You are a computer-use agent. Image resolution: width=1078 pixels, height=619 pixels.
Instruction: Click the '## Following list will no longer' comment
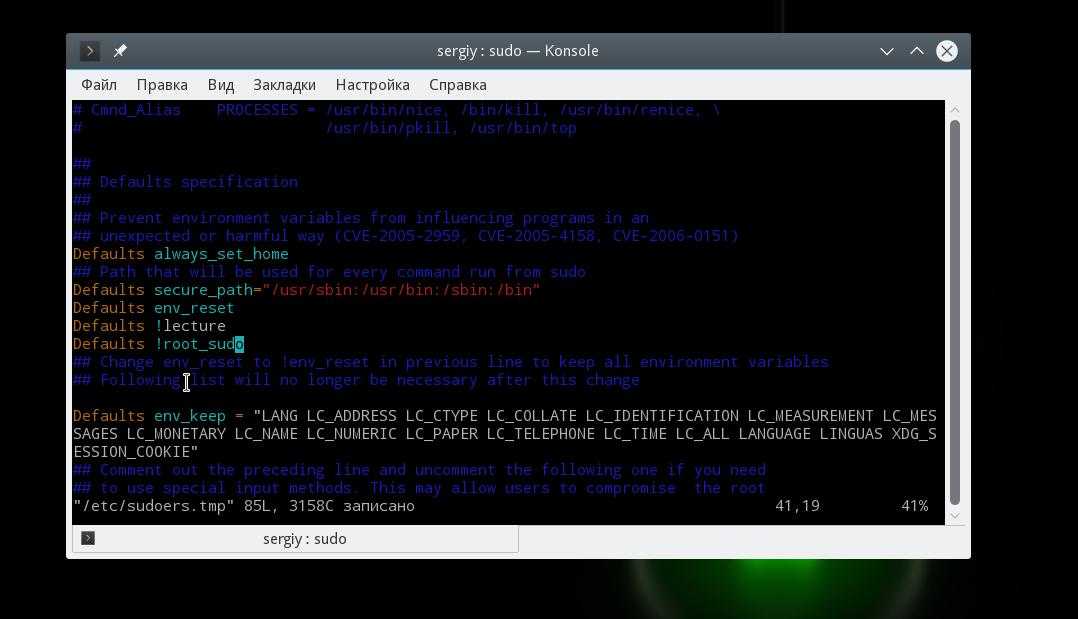[356, 380]
